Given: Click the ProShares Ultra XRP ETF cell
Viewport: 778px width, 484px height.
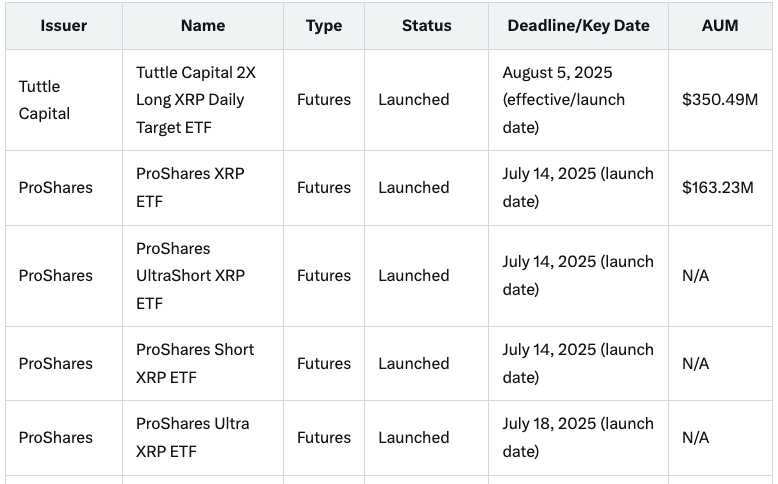Looking at the screenshot, I should [192, 437].
